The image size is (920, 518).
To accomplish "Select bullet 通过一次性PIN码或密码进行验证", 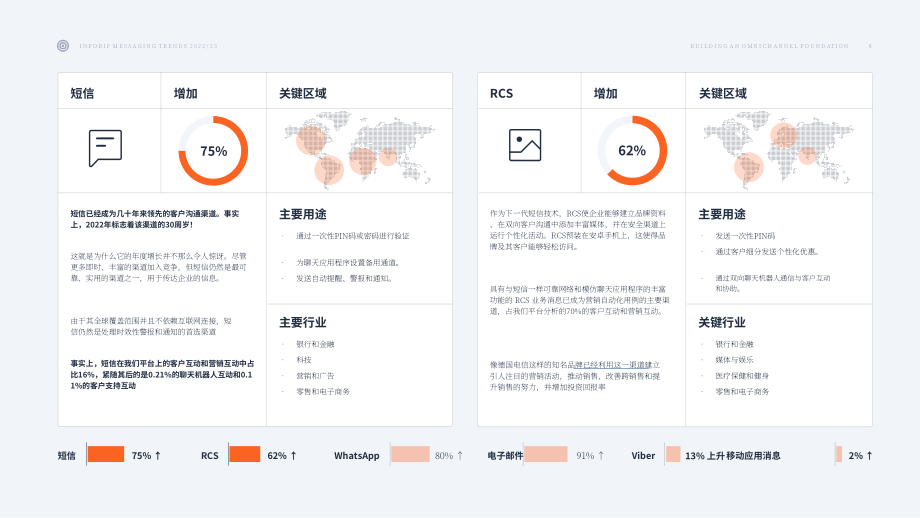I will [x=353, y=236].
